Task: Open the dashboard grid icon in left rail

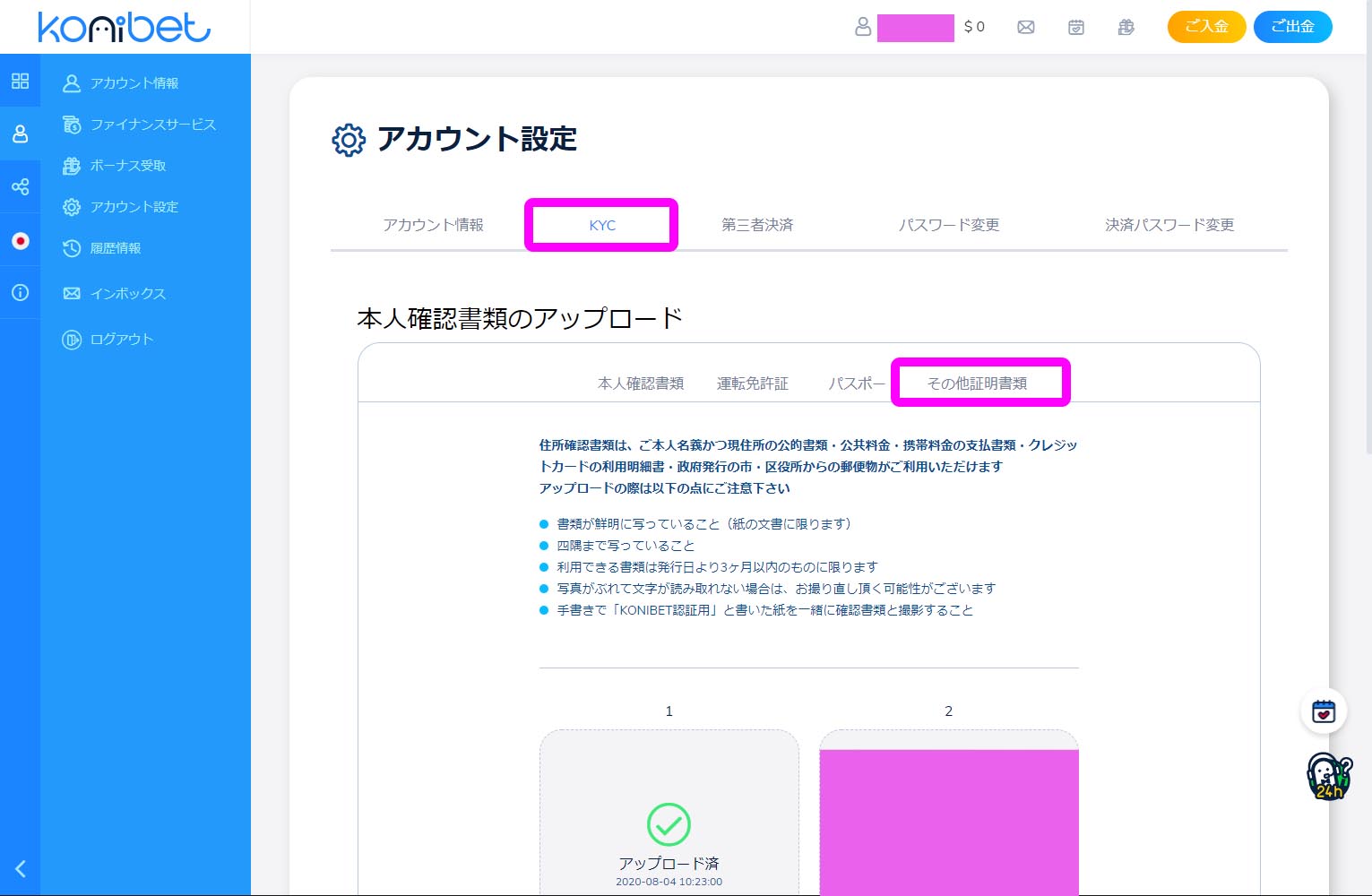Action: coord(20,81)
